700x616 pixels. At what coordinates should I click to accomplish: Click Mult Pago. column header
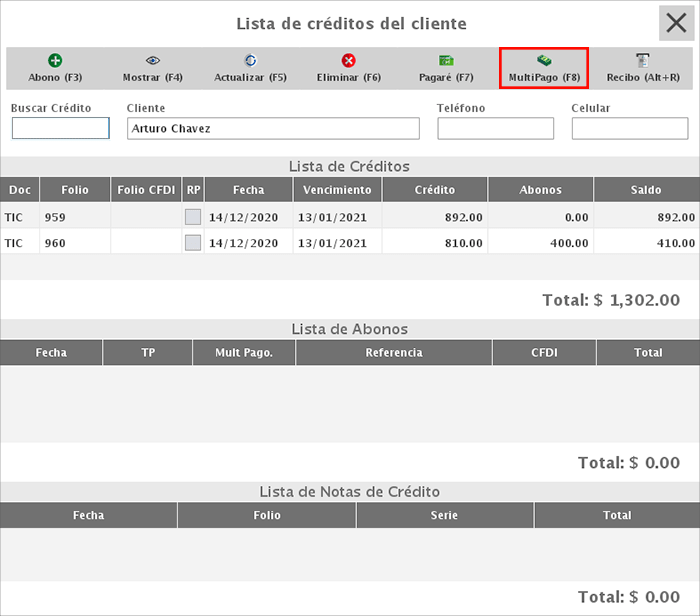244,353
